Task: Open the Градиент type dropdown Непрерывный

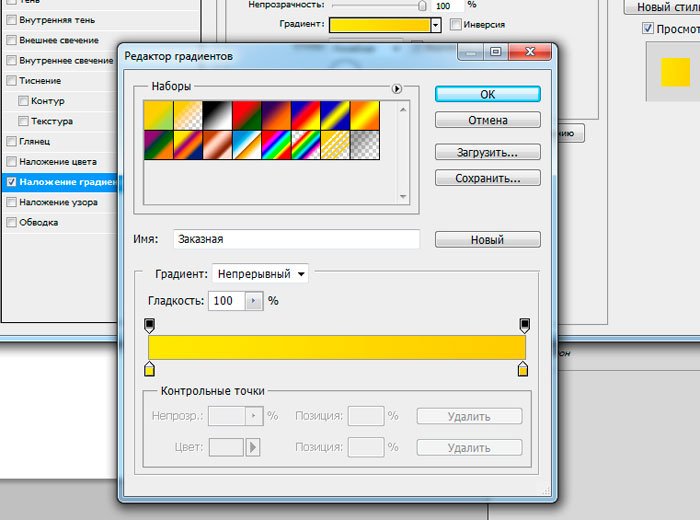Action: pos(261,273)
